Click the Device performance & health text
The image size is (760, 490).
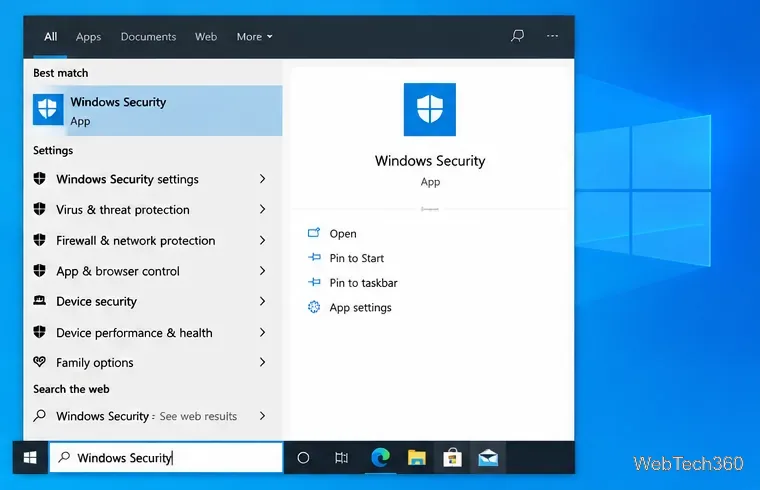pyautogui.click(x=134, y=332)
